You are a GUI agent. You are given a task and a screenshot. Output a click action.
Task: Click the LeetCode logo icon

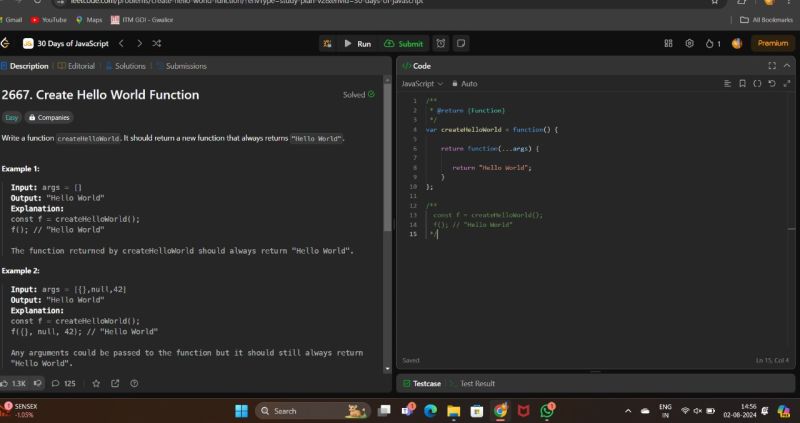[5, 43]
